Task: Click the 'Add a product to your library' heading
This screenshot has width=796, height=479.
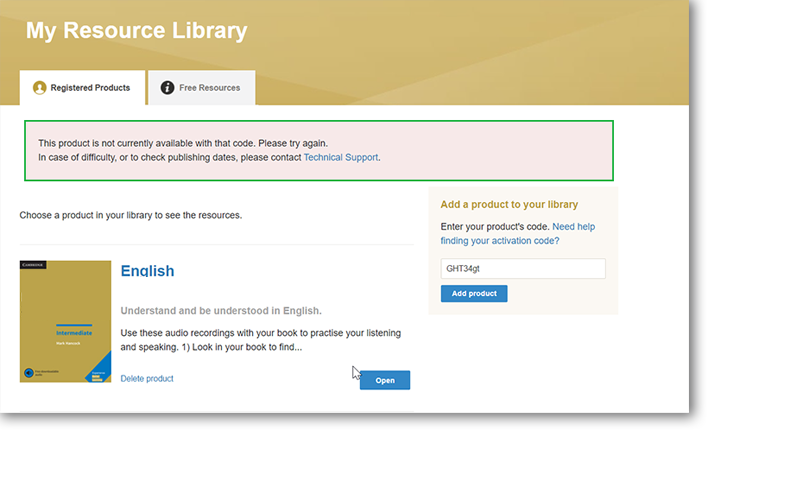Action: click(x=509, y=205)
